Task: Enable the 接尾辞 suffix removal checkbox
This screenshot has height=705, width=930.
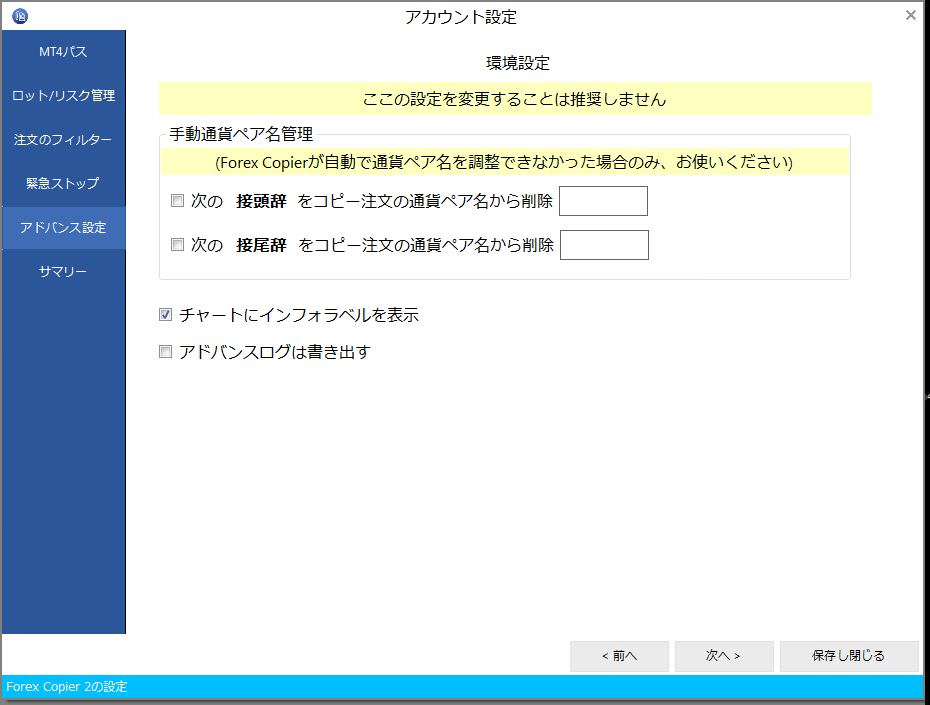Action: [177, 244]
